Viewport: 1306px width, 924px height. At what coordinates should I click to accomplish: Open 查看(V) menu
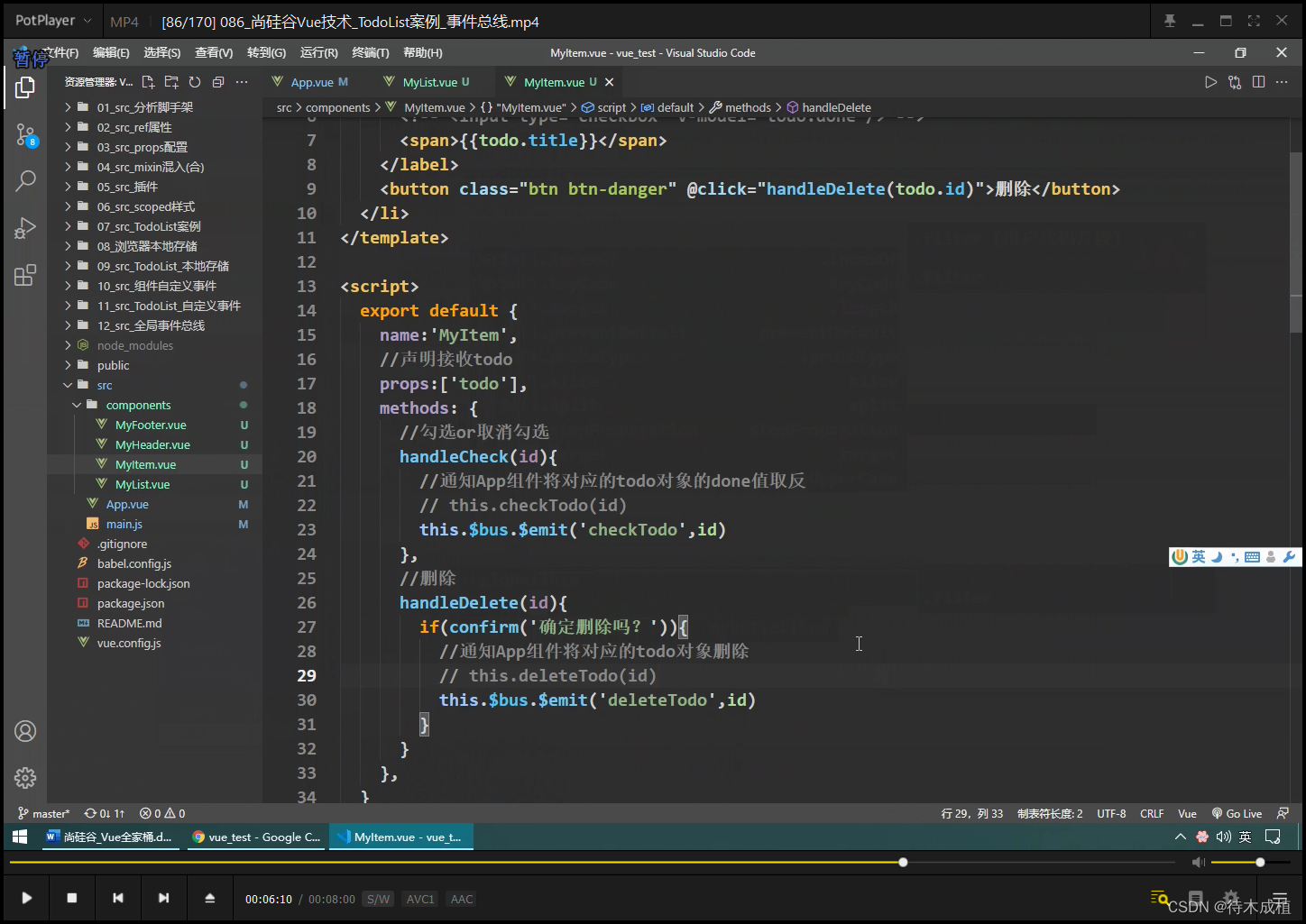click(x=214, y=53)
